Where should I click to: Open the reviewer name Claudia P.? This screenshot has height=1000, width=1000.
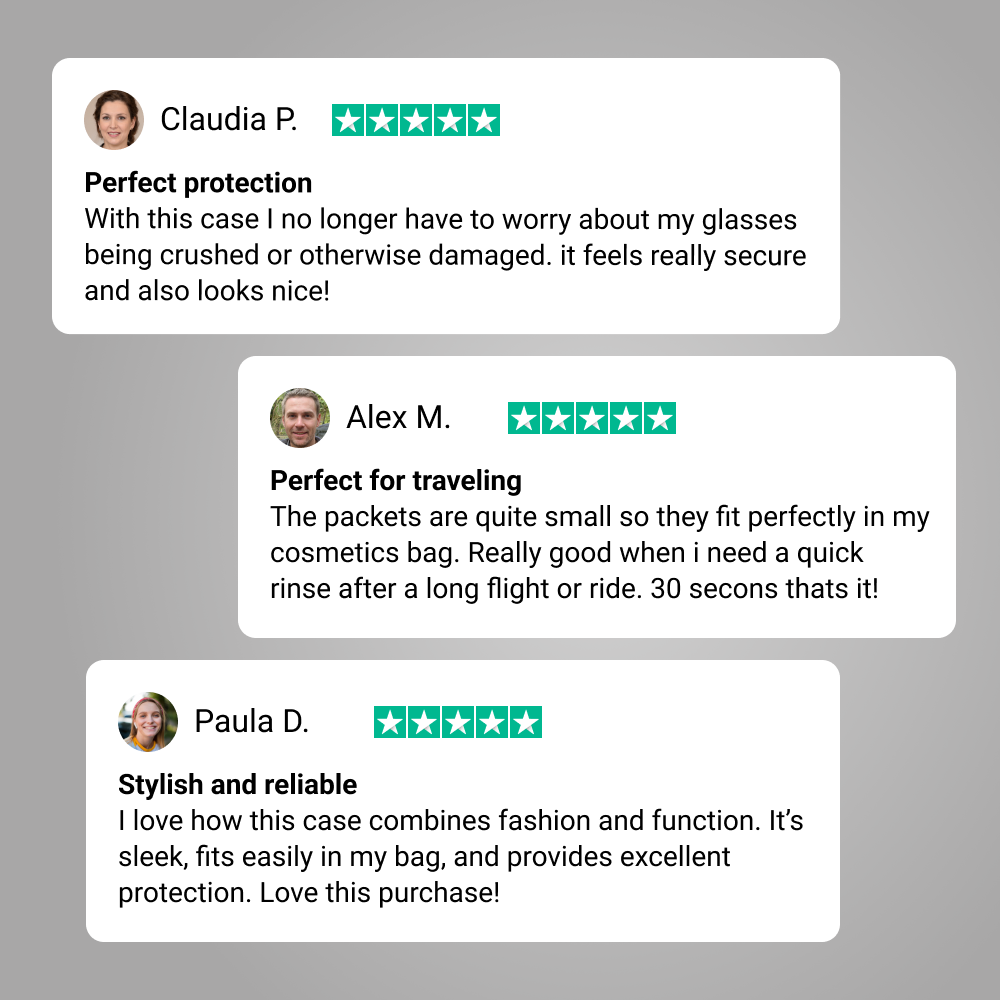[229, 120]
